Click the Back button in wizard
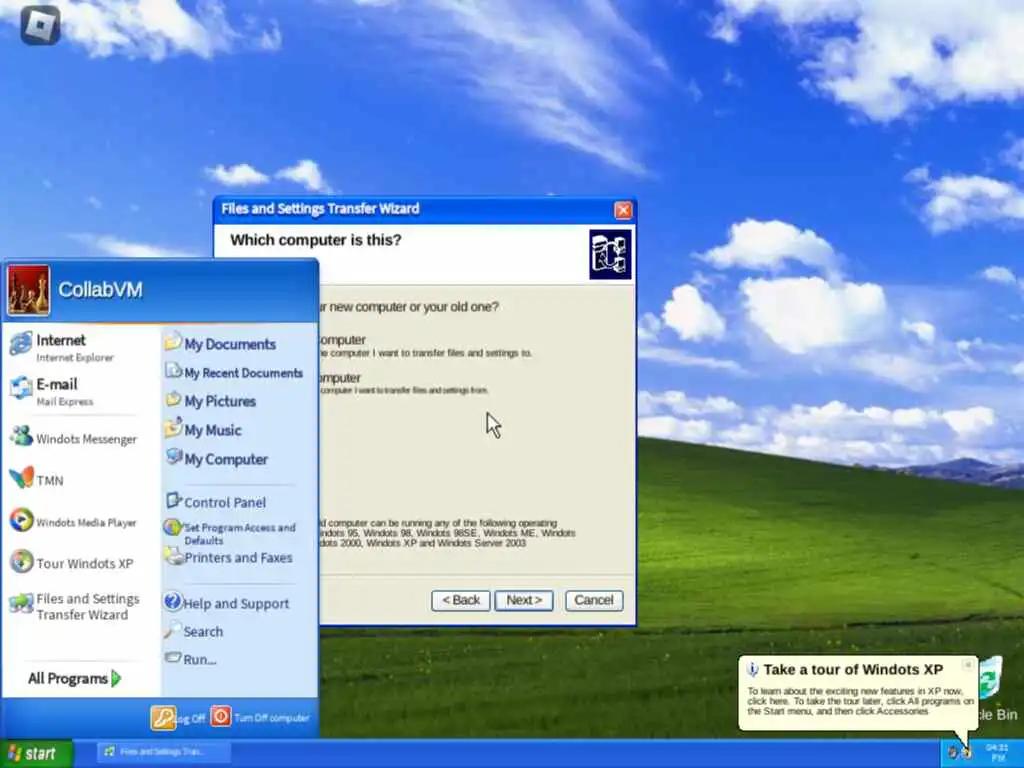This screenshot has width=1024, height=768. click(460, 601)
